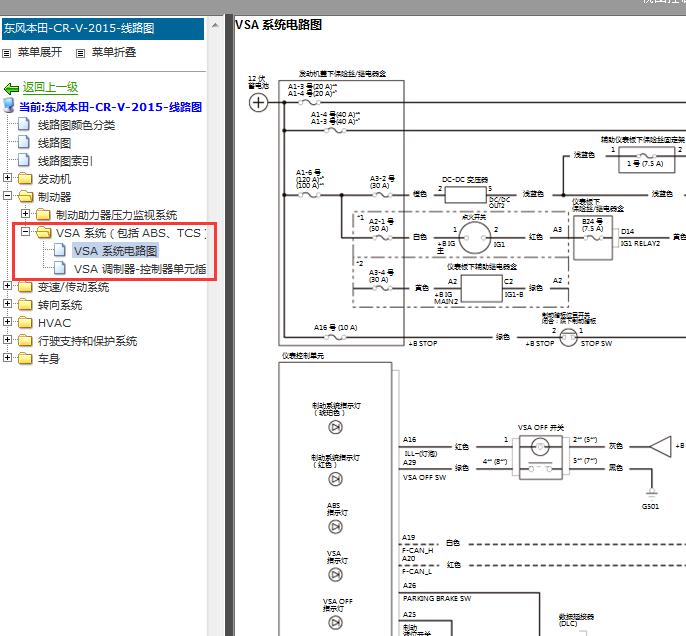
Task: Click the folder icon beside 发动机
Action: click(25, 178)
